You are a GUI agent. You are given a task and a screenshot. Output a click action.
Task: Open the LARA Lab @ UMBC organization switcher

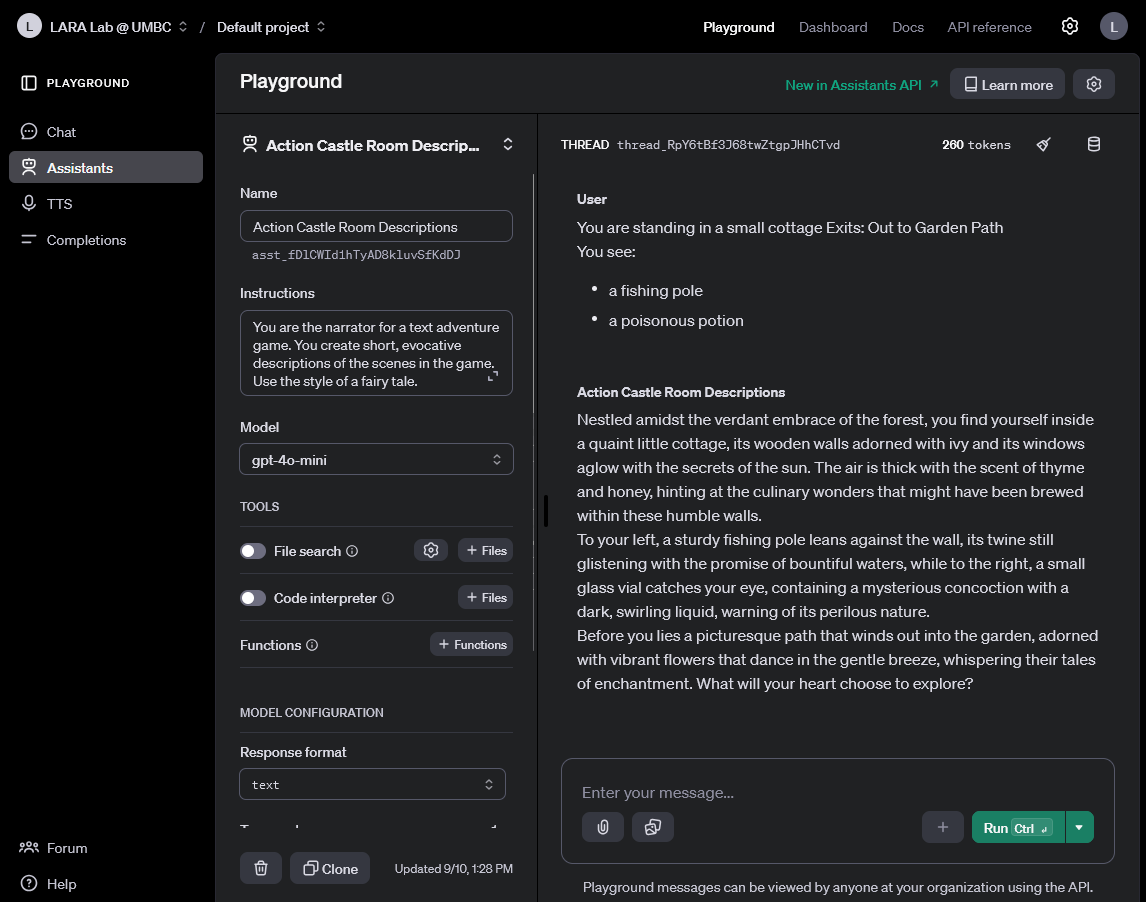[118, 27]
